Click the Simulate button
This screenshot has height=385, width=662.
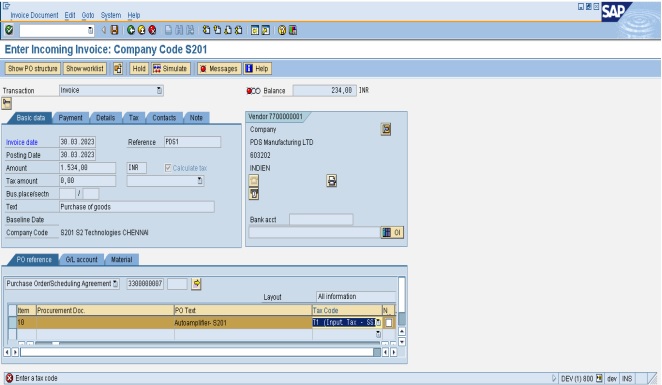point(170,68)
